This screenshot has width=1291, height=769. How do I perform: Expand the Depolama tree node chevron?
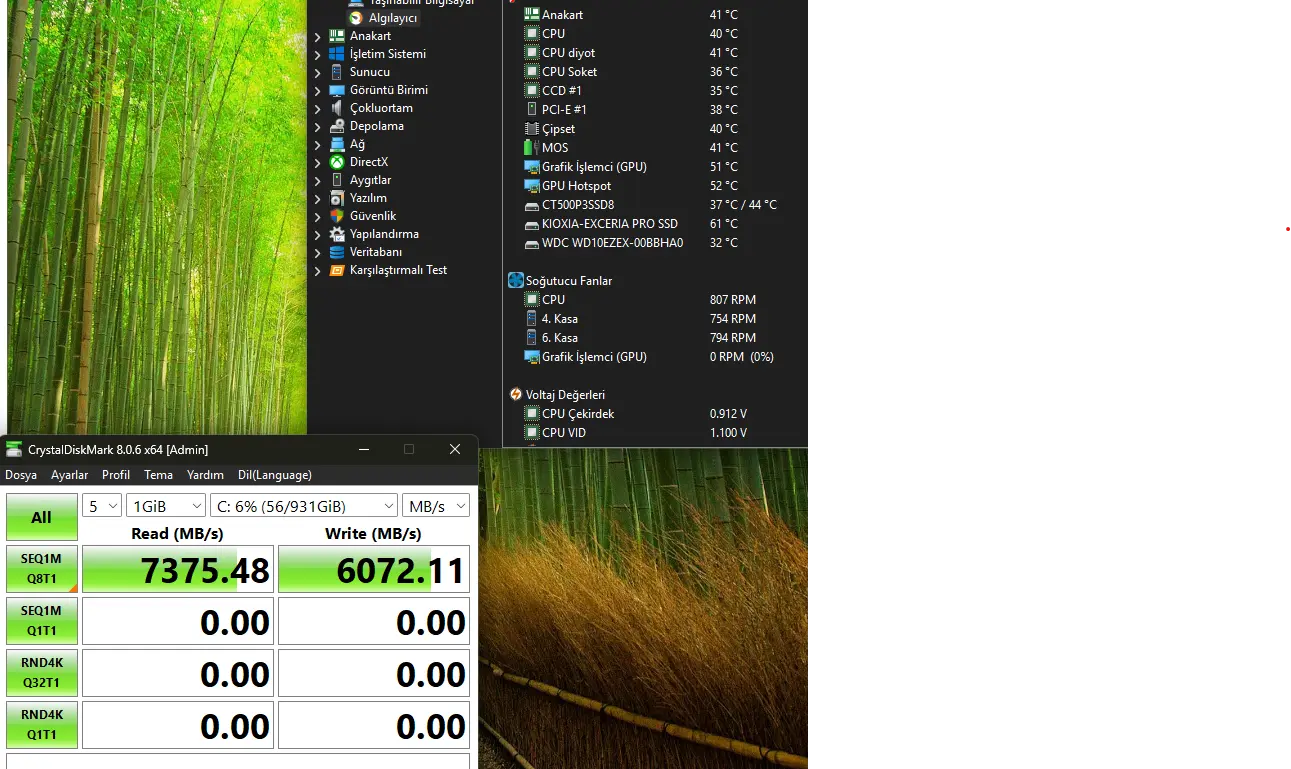point(318,127)
